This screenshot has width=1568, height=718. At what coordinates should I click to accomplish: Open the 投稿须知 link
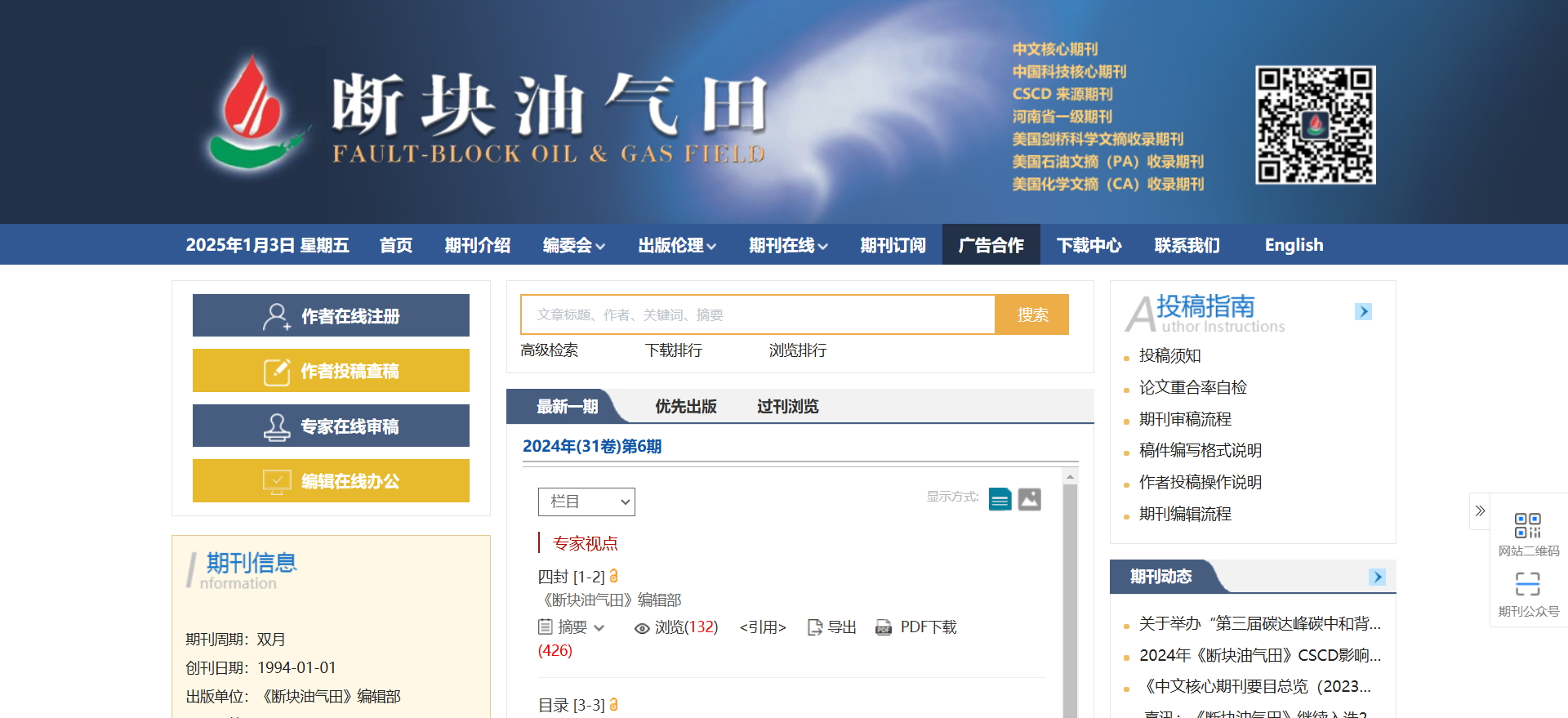1169,356
